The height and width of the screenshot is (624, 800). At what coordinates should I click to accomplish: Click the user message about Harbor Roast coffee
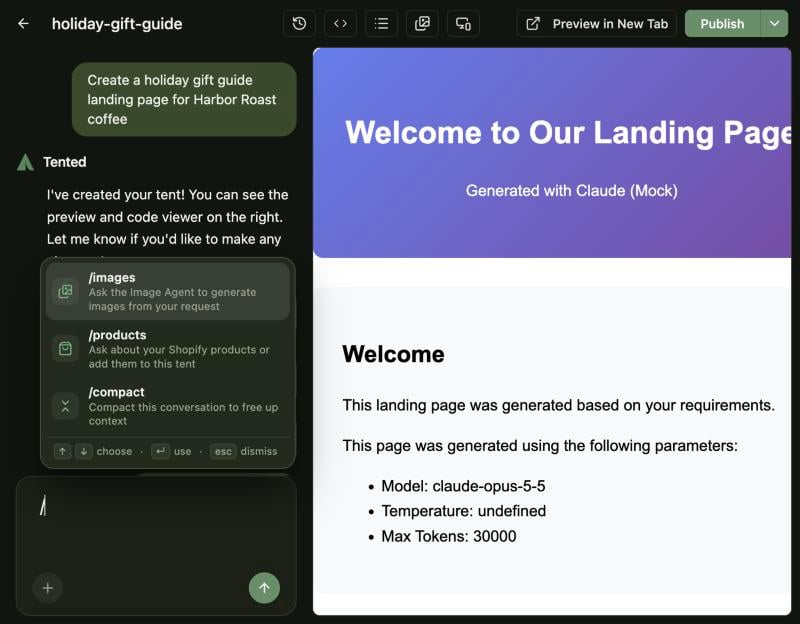[x=184, y=99]
